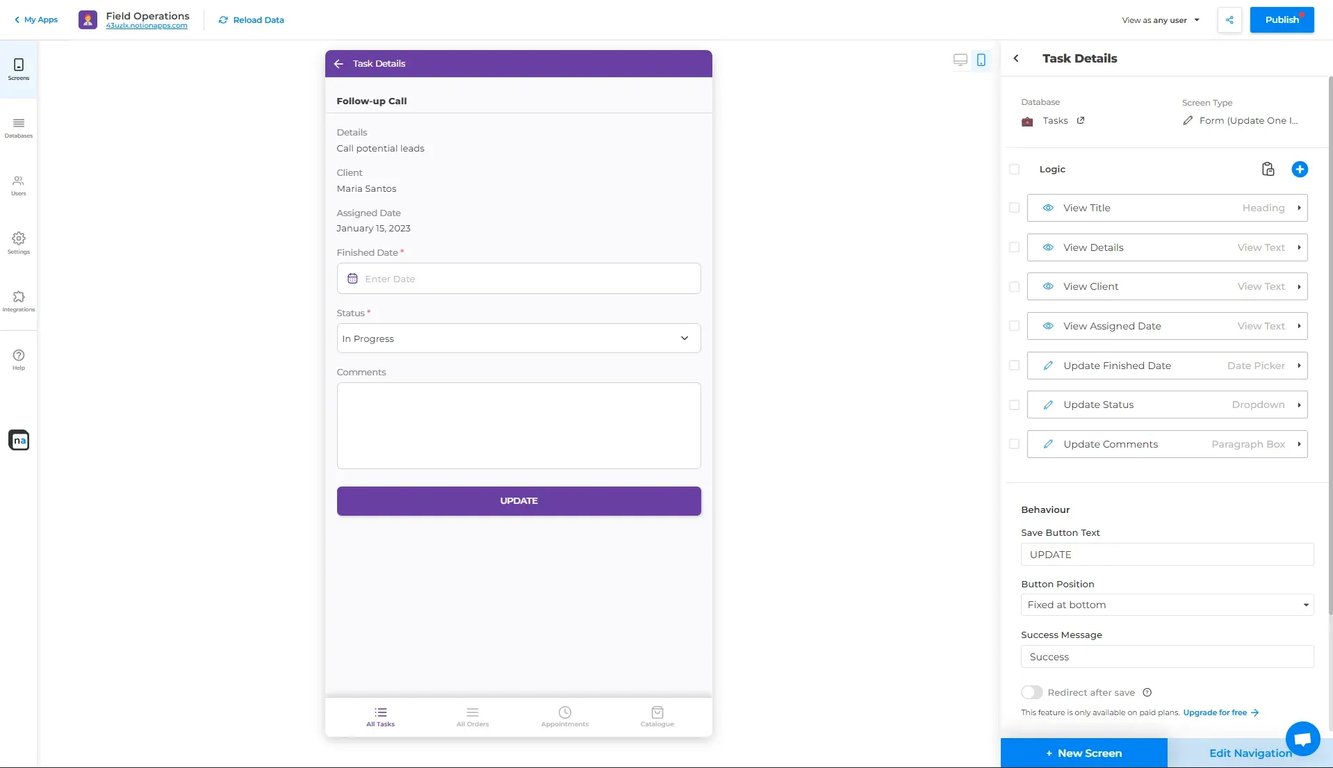Viewport: 1333px width, 768px height.
Task: Open the Databases sidebar section
Action: click(18, 127)
